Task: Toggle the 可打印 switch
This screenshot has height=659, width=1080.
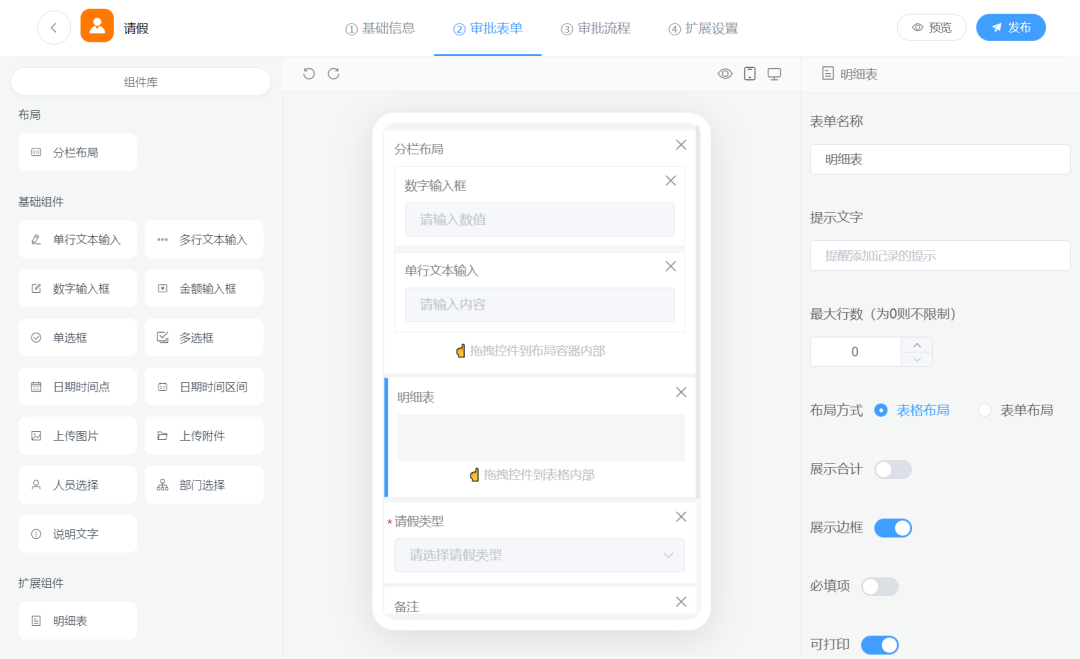Action: pos(880,645)
